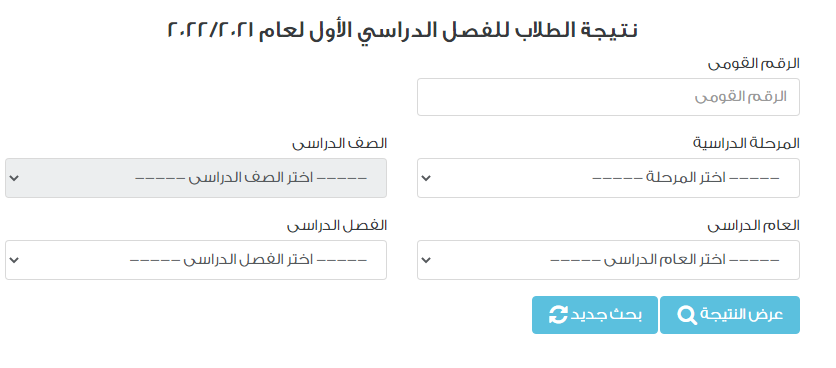Click the refresh arrows icon on بحث جديد
Viewport: 836px width, 368px height.
(x=558, y=315)
